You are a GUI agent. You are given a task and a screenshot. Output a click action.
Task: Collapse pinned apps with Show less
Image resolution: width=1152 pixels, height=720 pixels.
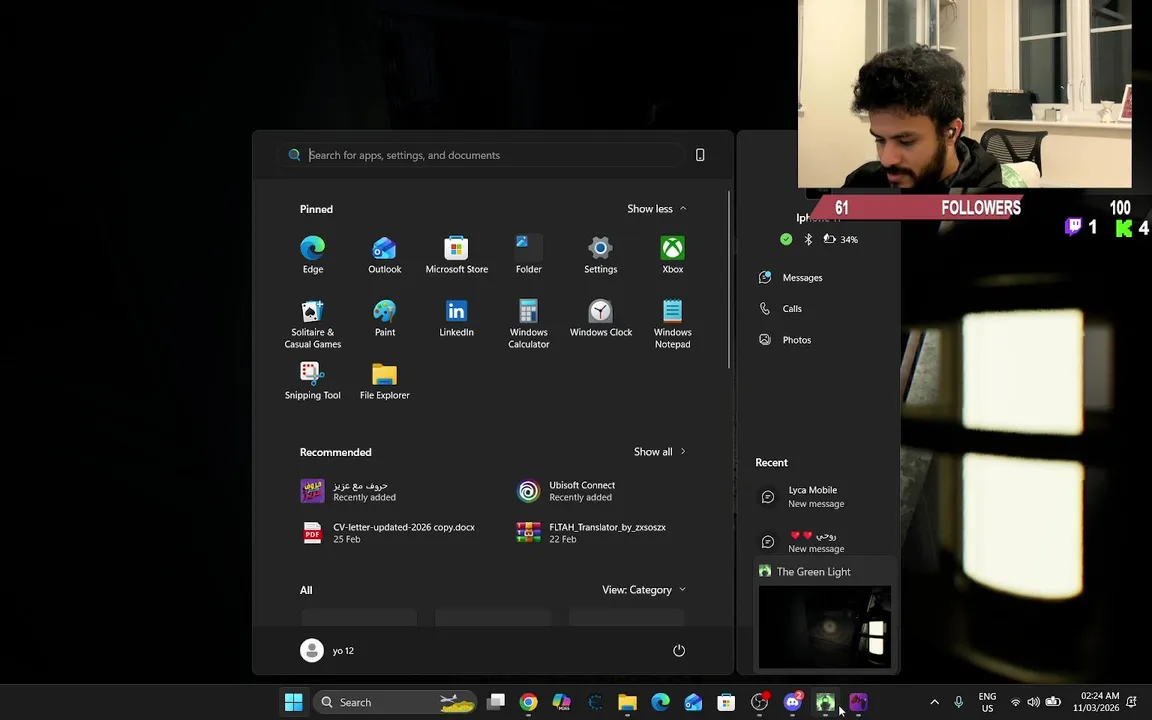[x=657, y=209]
